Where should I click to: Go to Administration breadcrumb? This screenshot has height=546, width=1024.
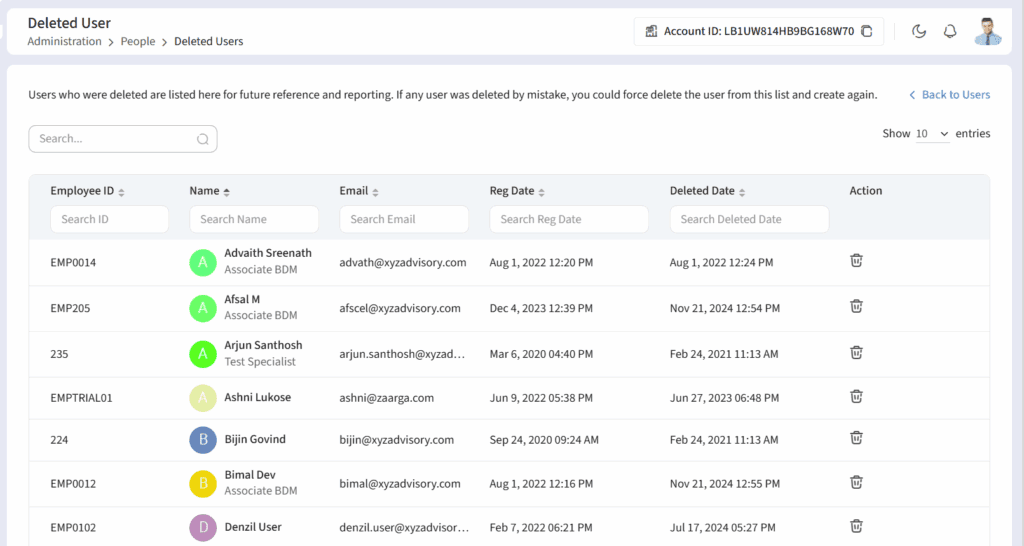click(x=64, y=42)
